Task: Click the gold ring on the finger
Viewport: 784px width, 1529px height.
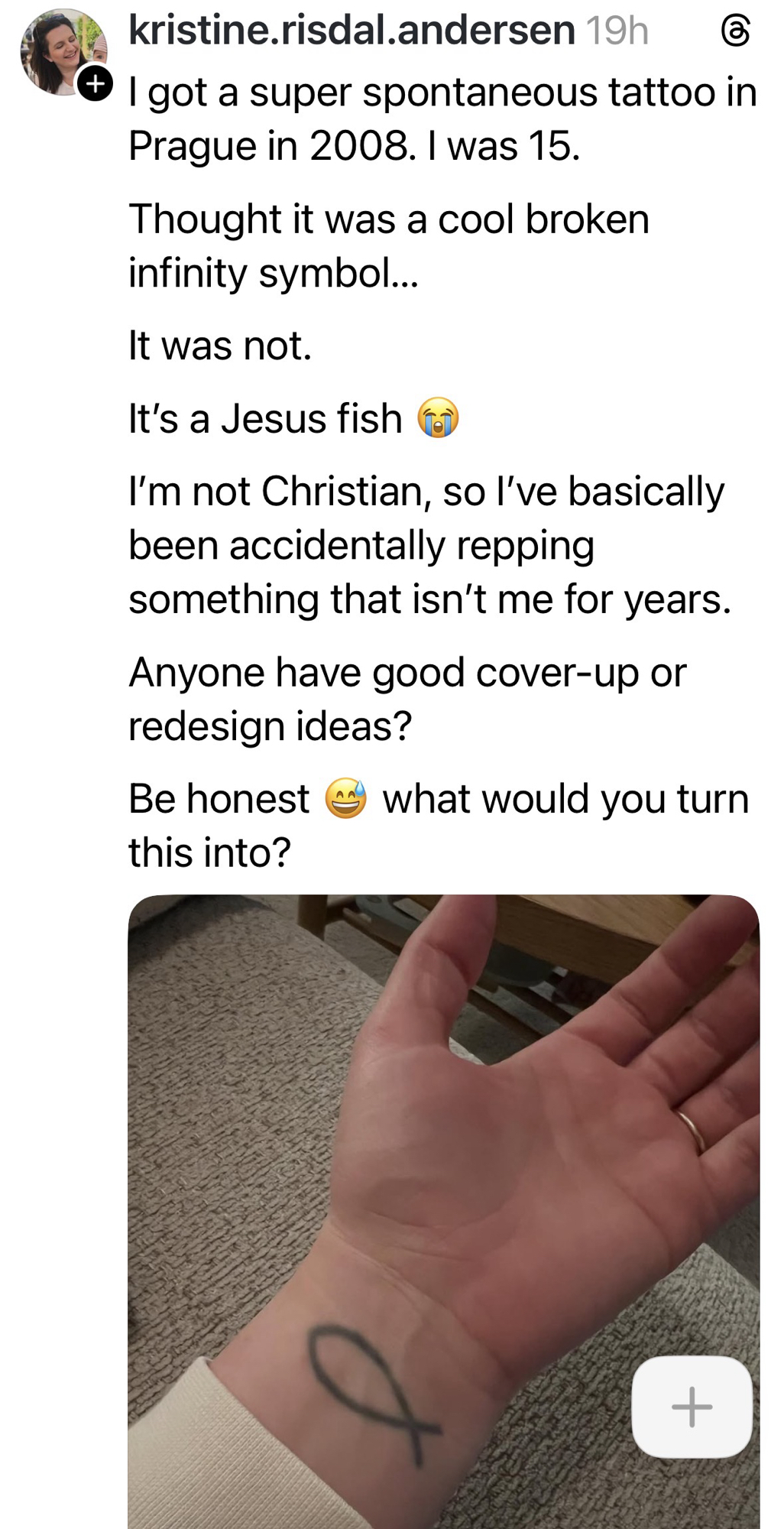Action: pyautogui.click(x=691, y=1130)
